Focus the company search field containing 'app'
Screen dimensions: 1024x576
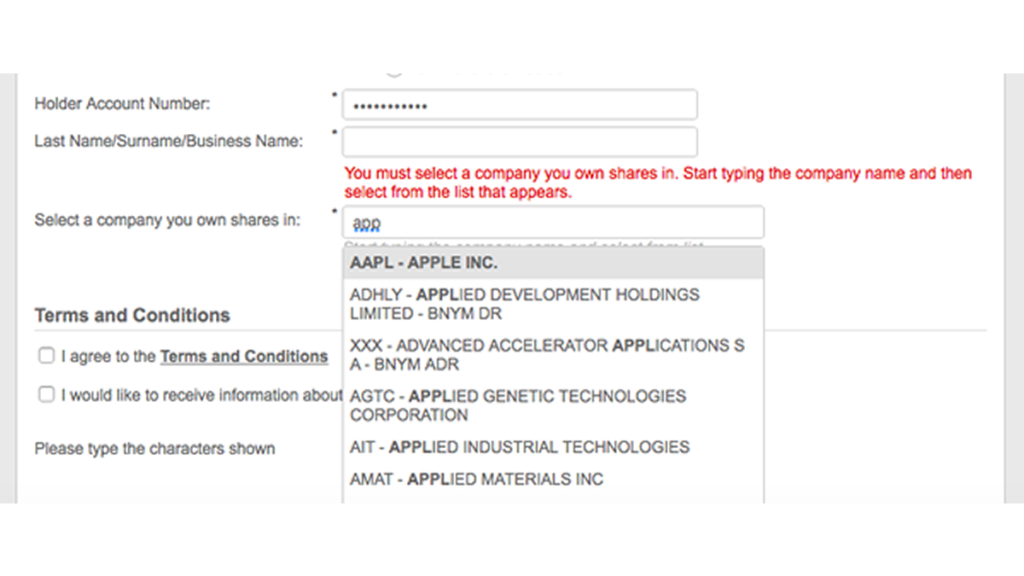click(553, 223)
